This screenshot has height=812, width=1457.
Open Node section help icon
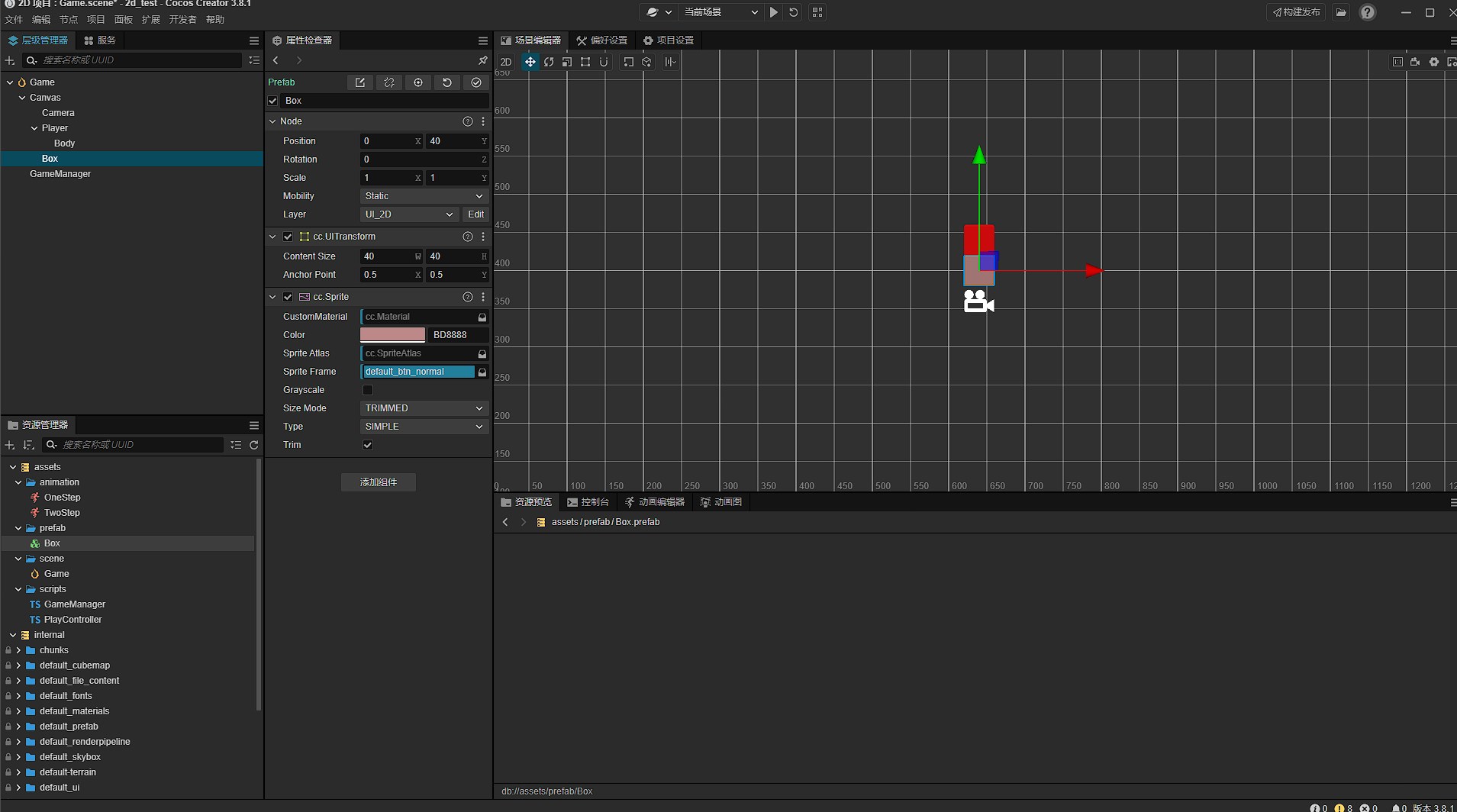[468, 121]
